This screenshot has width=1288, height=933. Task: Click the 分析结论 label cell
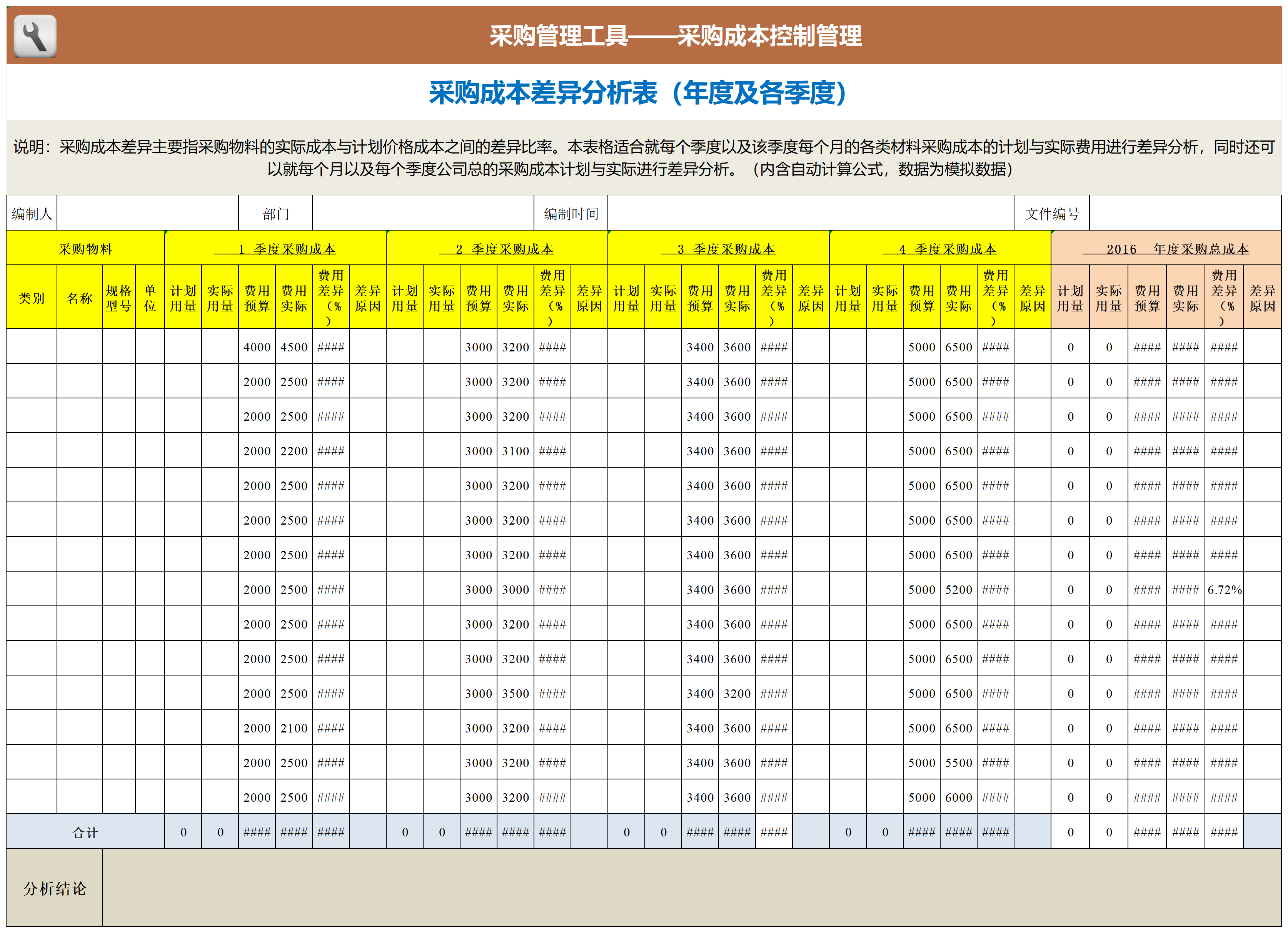coord(55,888)
